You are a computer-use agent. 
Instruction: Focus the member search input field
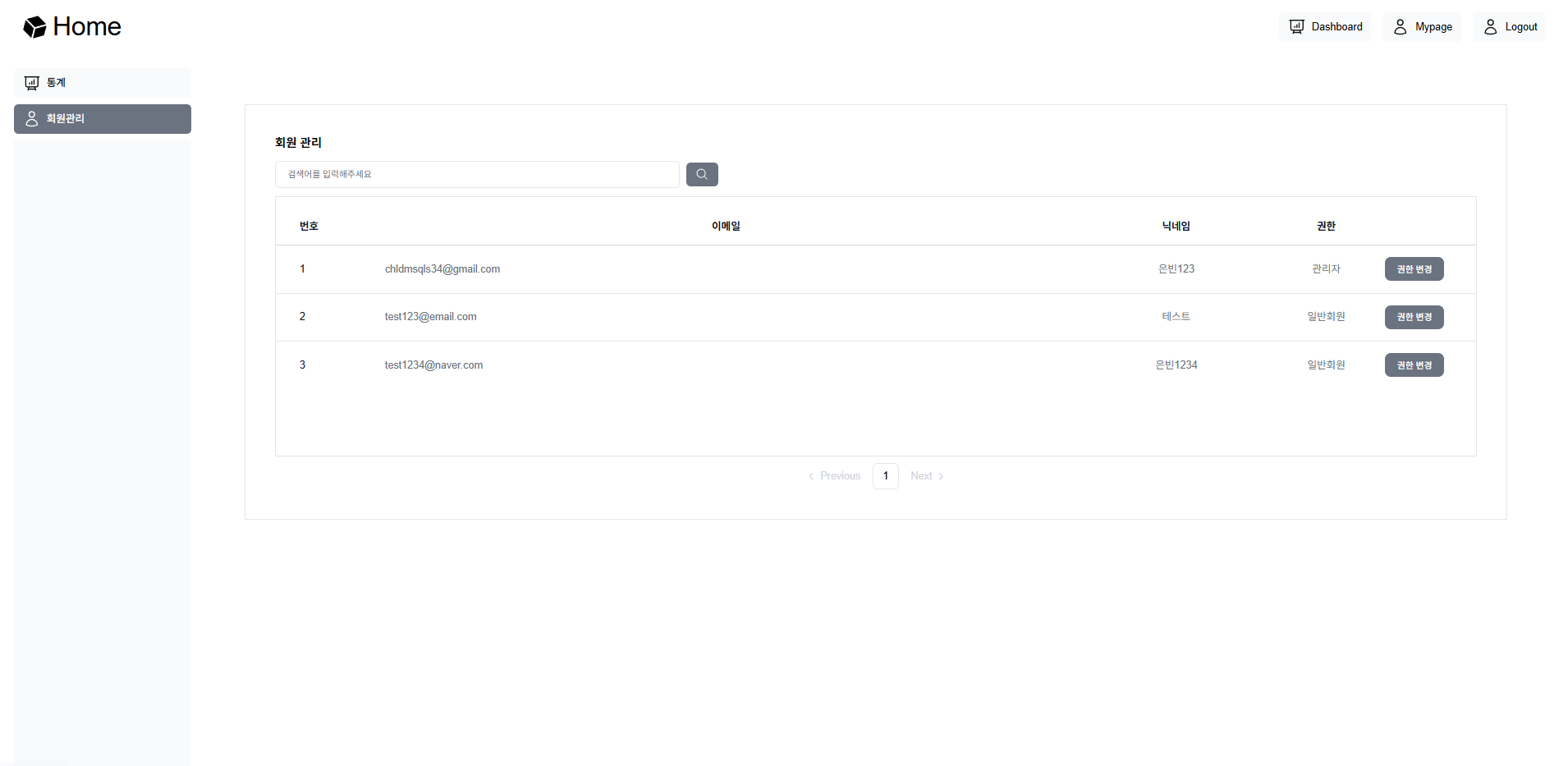(476, 174)
